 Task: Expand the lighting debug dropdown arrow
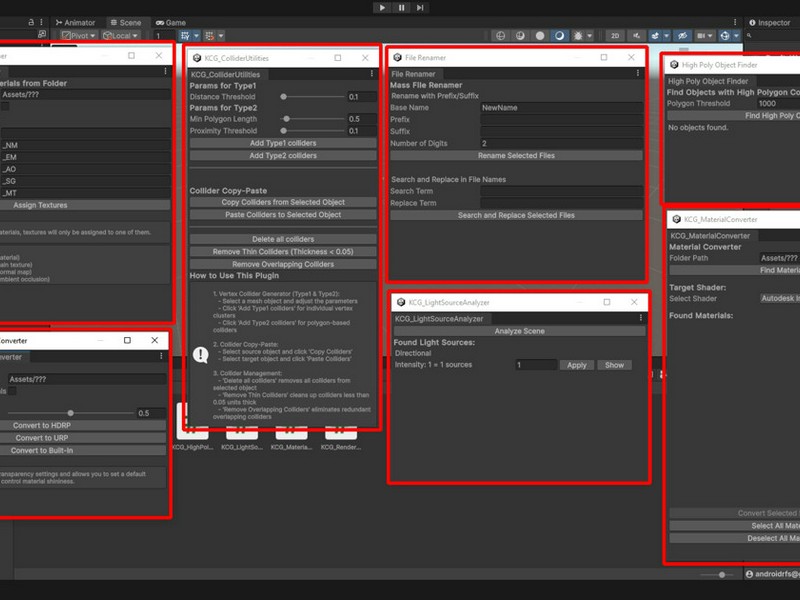click(x=590, y=36)
